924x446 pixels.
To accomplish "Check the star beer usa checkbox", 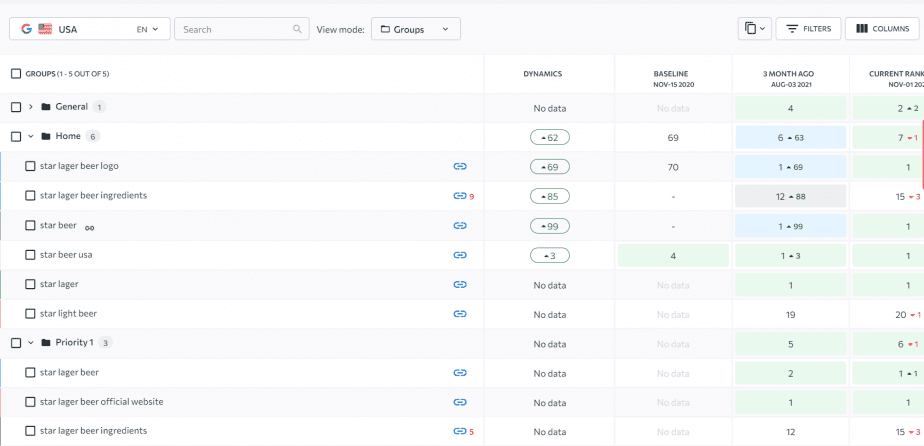I will 30,255.
